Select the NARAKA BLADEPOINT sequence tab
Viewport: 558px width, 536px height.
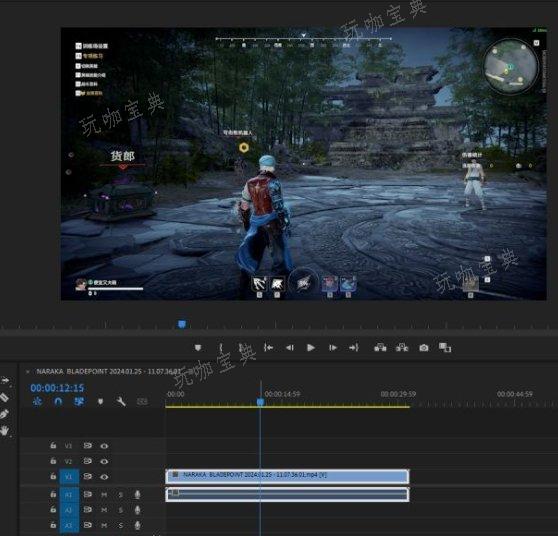pos(108,372)
